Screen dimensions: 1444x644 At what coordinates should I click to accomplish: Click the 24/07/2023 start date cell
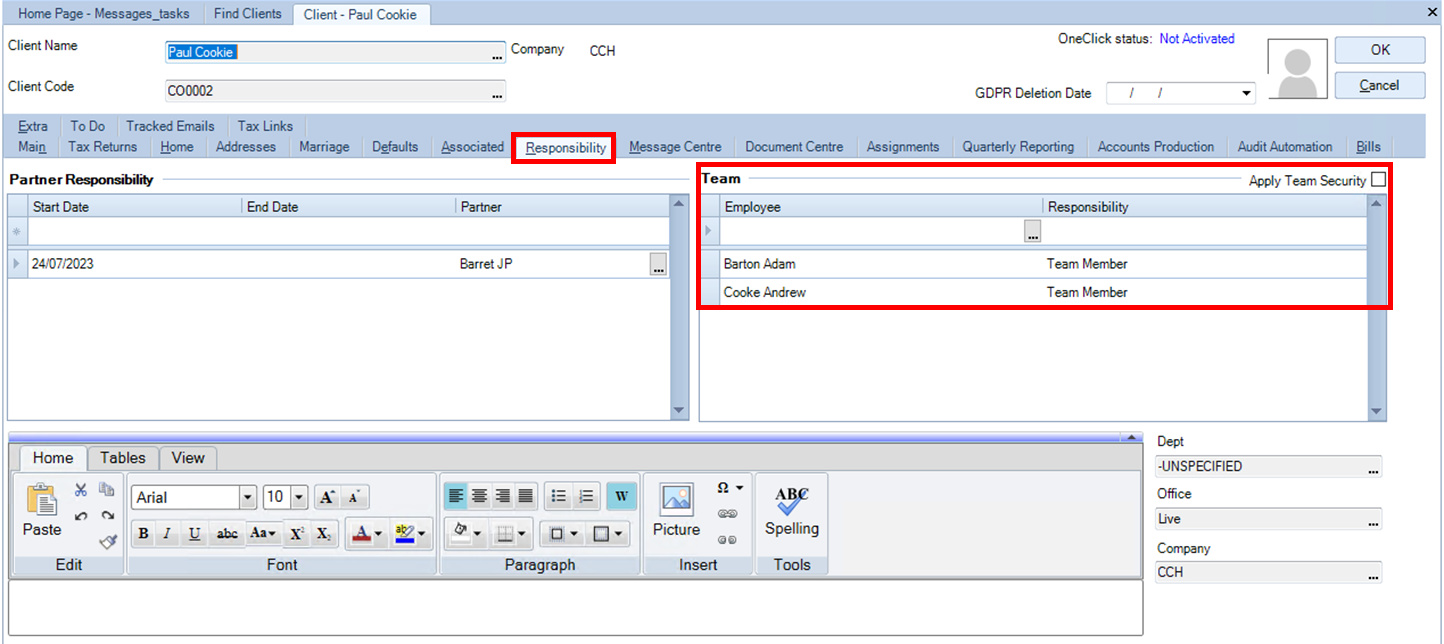pos(135,265)
